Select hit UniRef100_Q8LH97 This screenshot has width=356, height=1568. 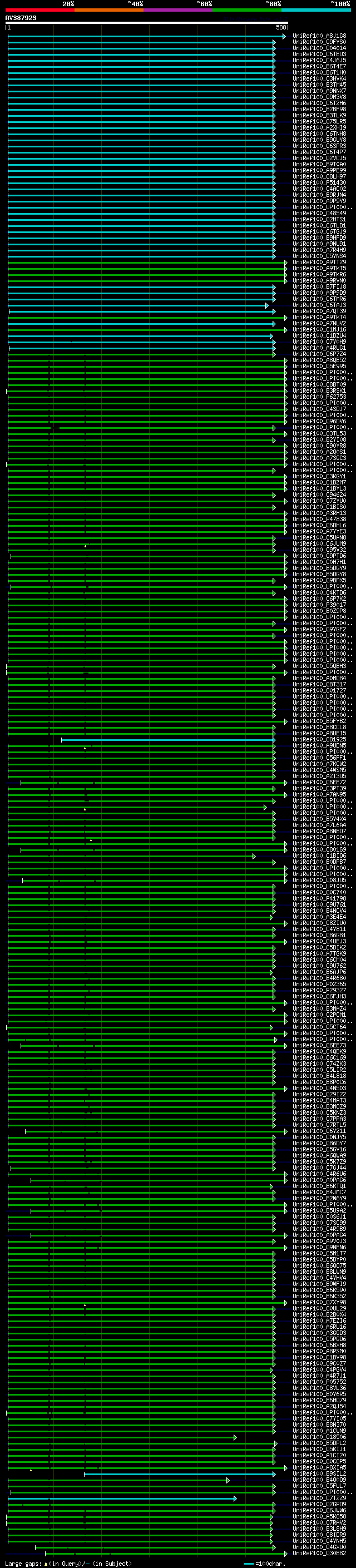click(319, 176)
